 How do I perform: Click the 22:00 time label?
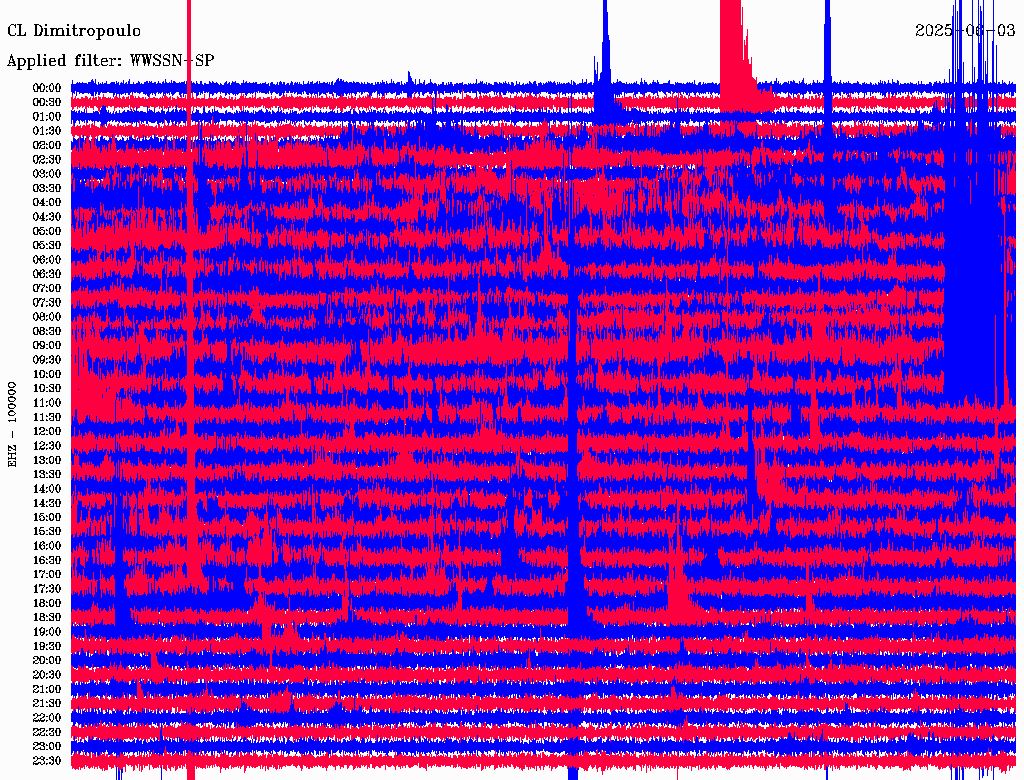47,719
